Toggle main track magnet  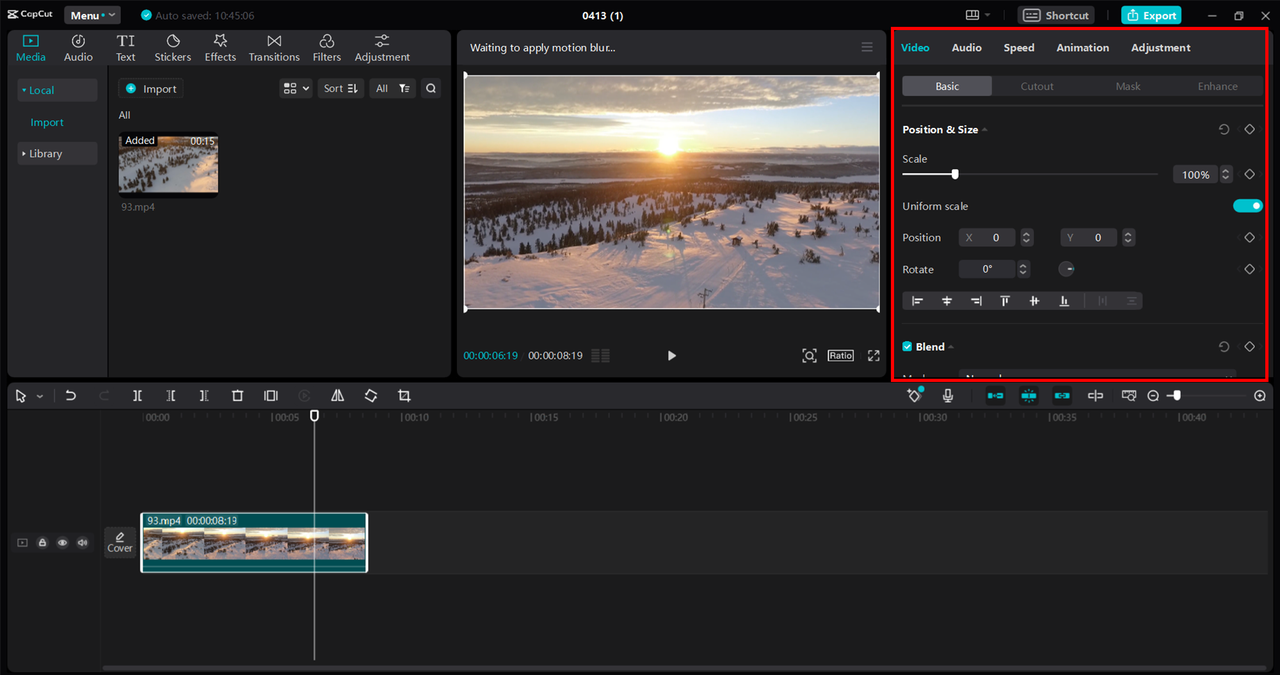(995, 396)
